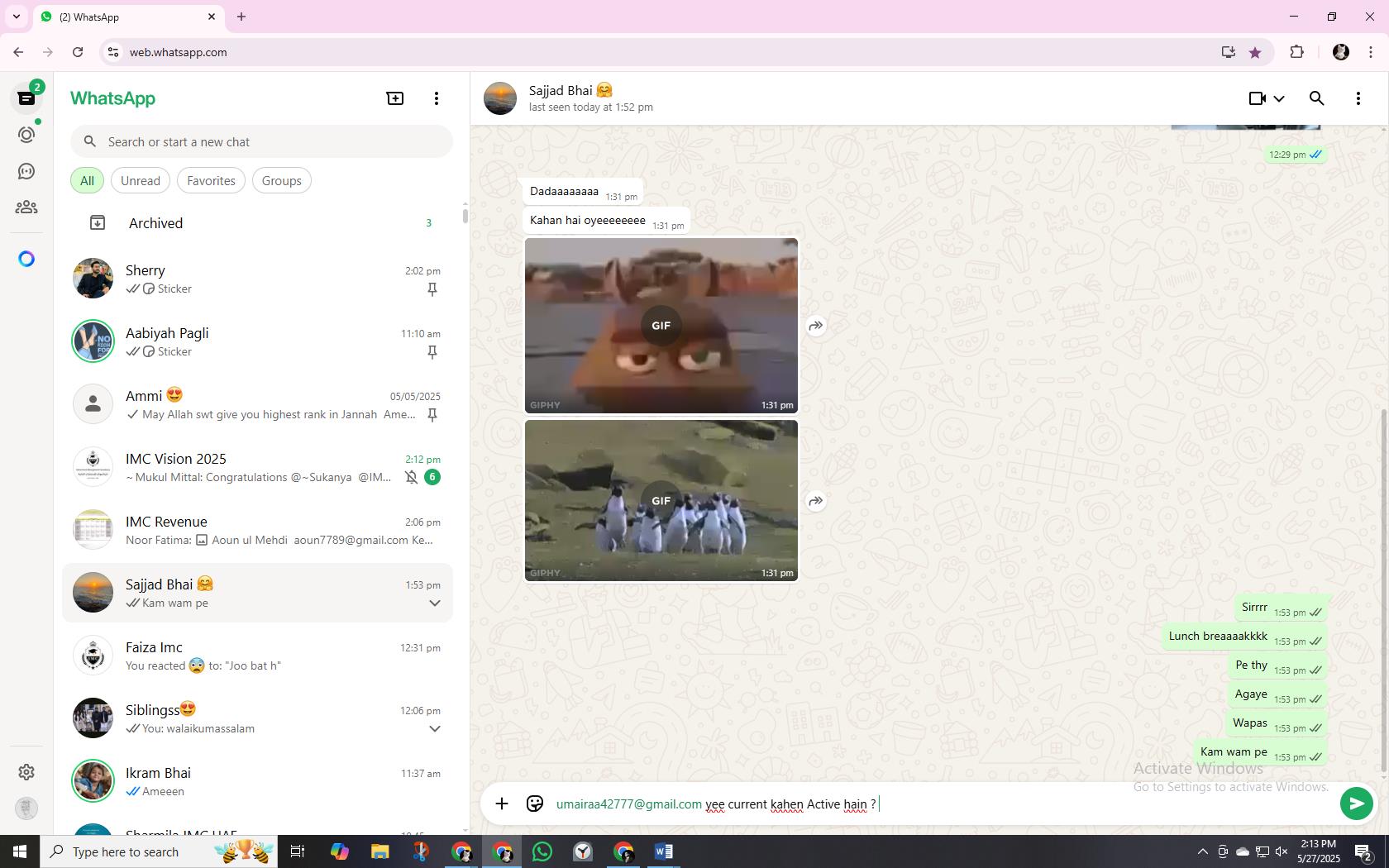The height and width of the screenshot is (868, 1389).
Task: Open the attachment plus button
Action: (502, 804)
